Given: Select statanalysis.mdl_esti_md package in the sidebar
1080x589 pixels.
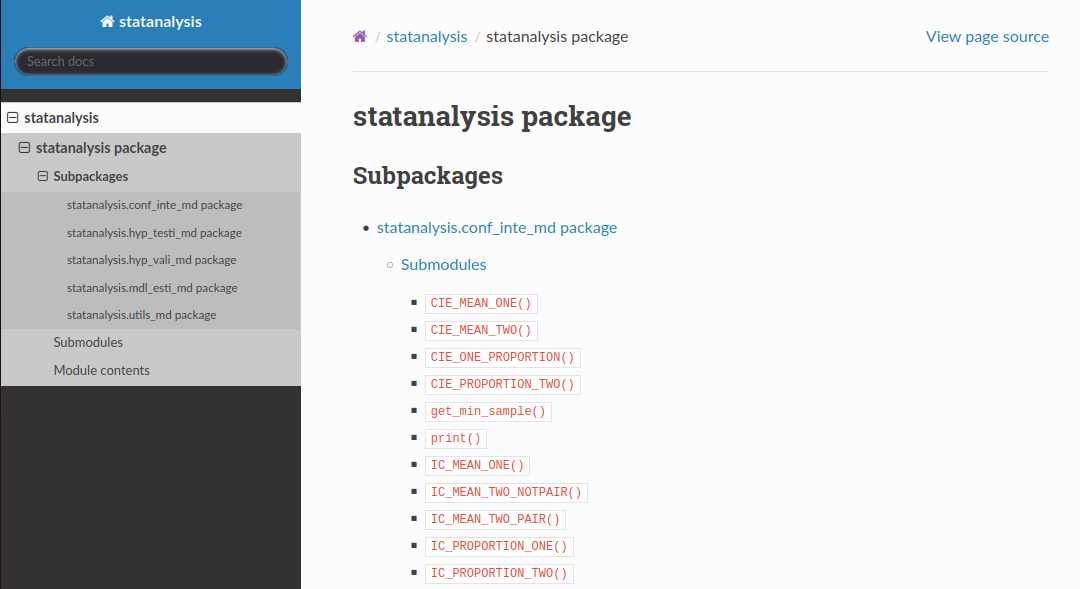Looking at the screenshot, I should [152, 287].
